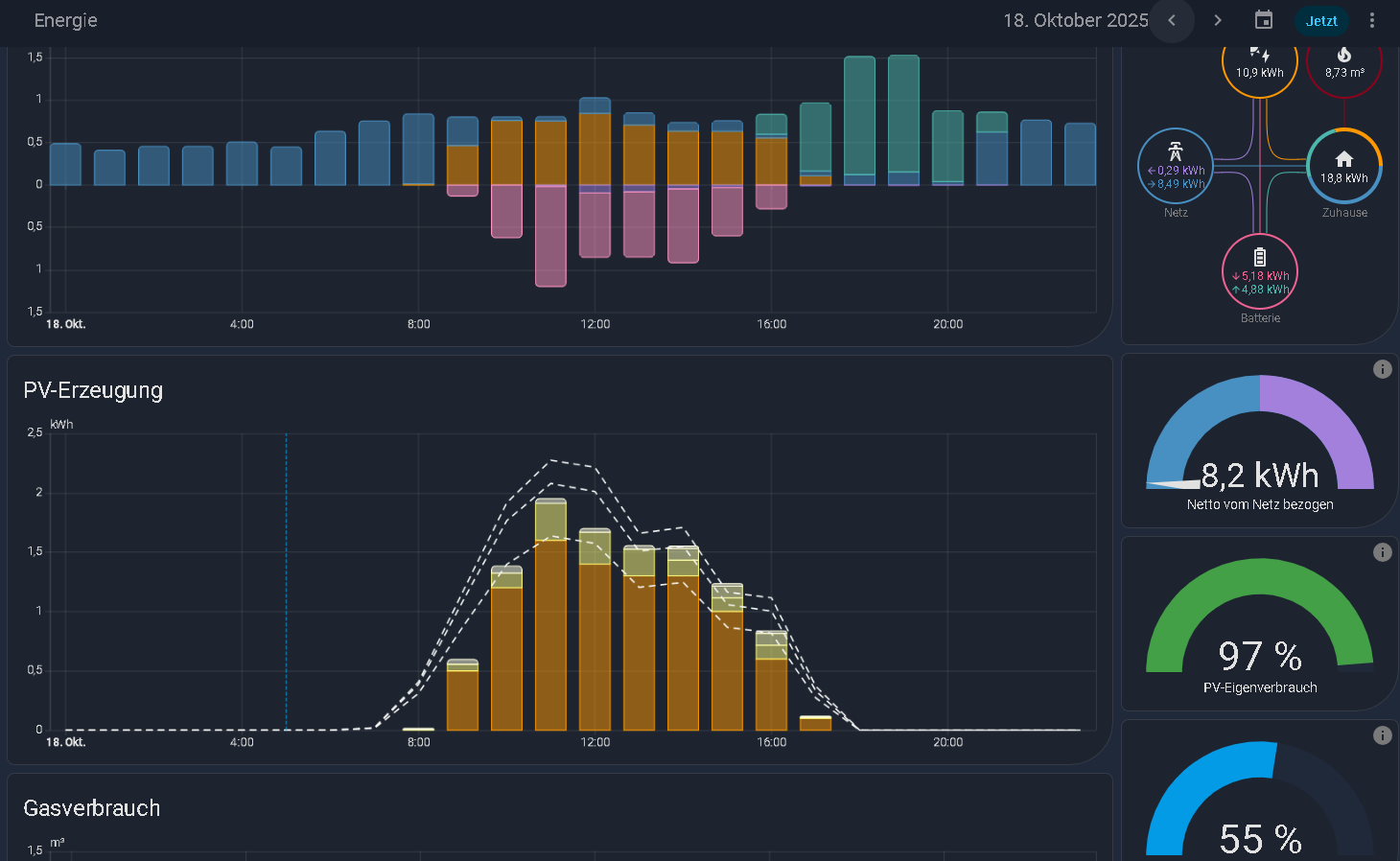Click the Jetzt button

click(1321, 20)
